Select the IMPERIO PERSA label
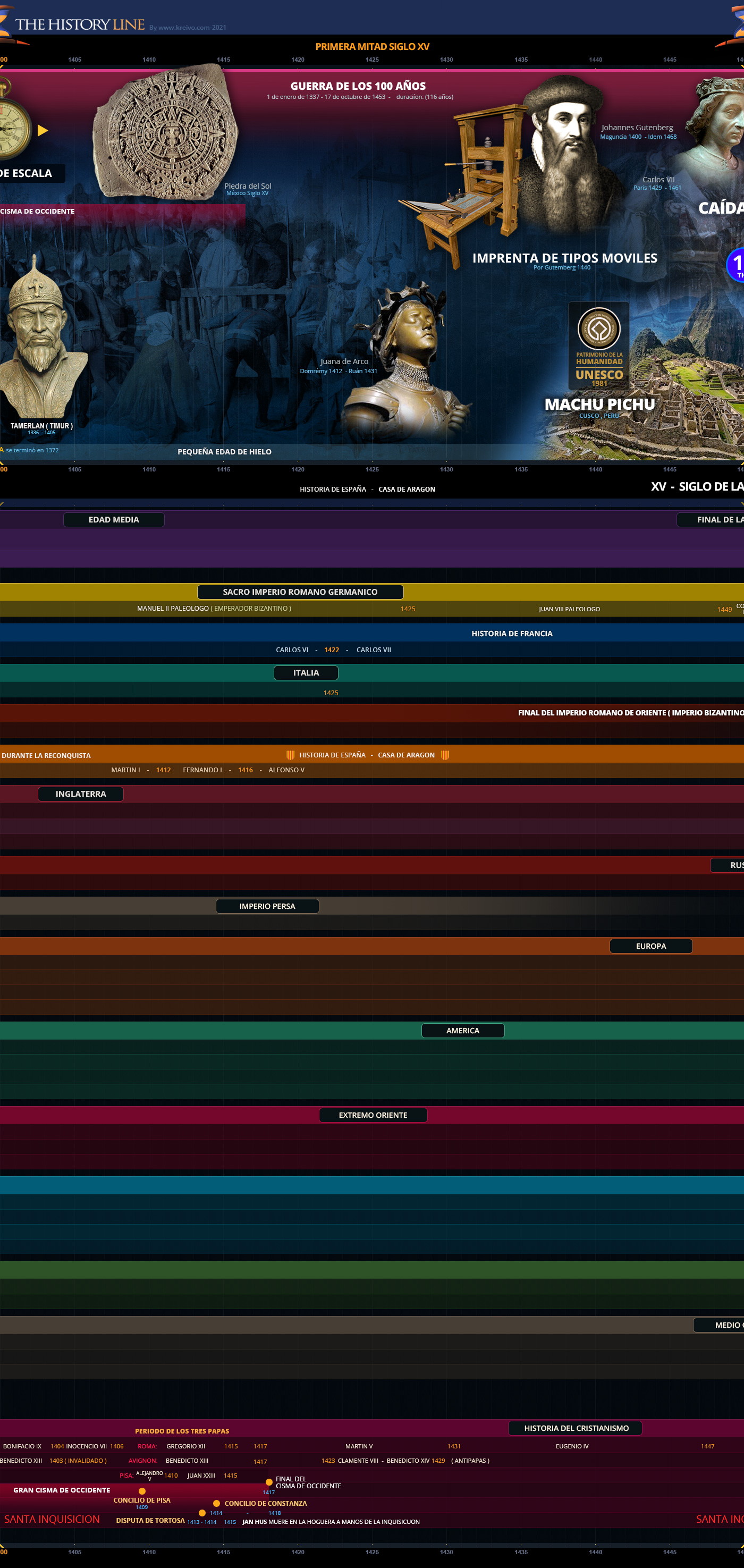The image size is (744, 1568). 267,906
